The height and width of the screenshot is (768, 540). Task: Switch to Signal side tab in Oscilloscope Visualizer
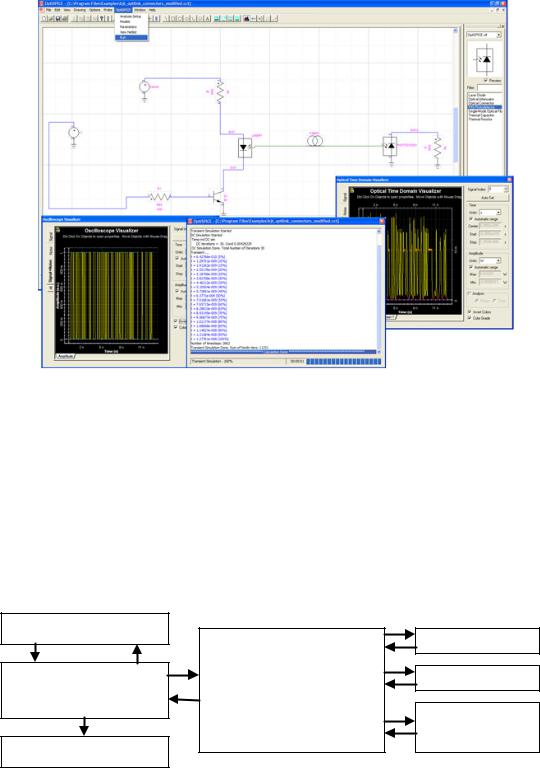50,237
